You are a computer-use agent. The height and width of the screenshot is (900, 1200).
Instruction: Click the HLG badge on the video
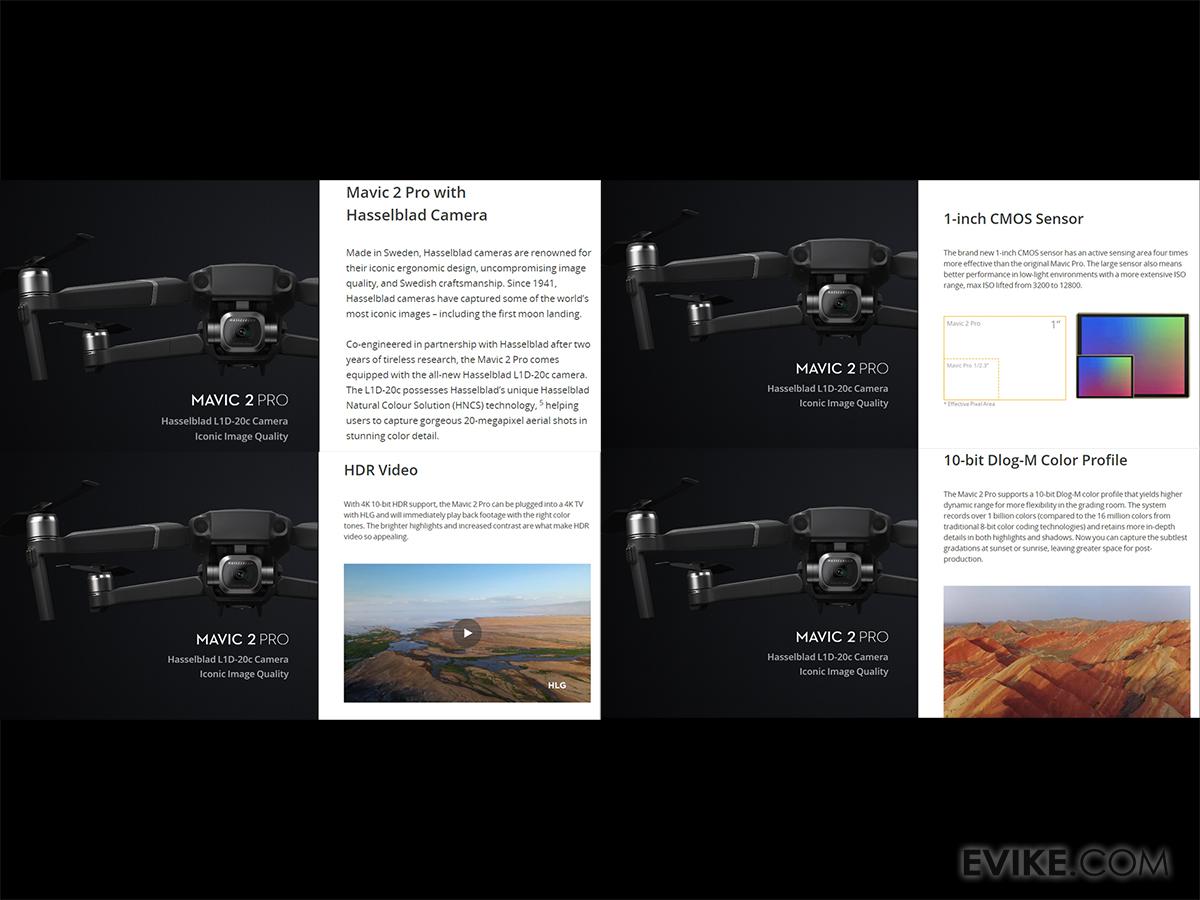(557, 686)
